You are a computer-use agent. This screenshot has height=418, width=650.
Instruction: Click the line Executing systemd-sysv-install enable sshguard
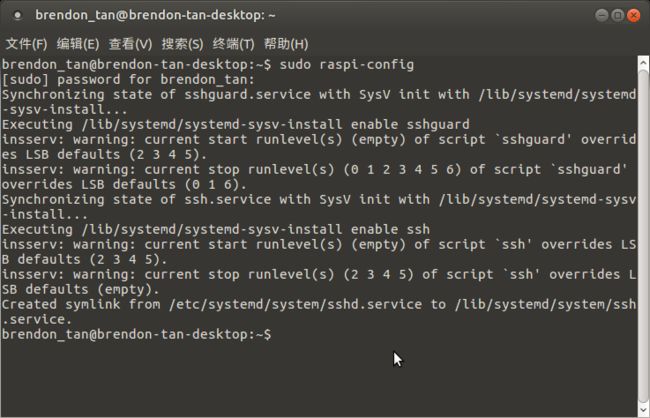point(236,124)
